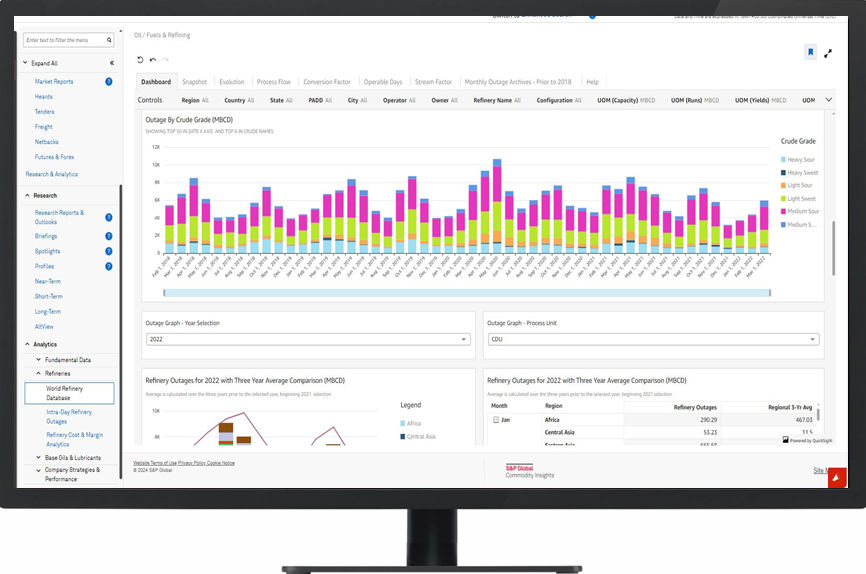Open the Market Reports link
The width and height of the screenshot is (866, 574).
54,82
